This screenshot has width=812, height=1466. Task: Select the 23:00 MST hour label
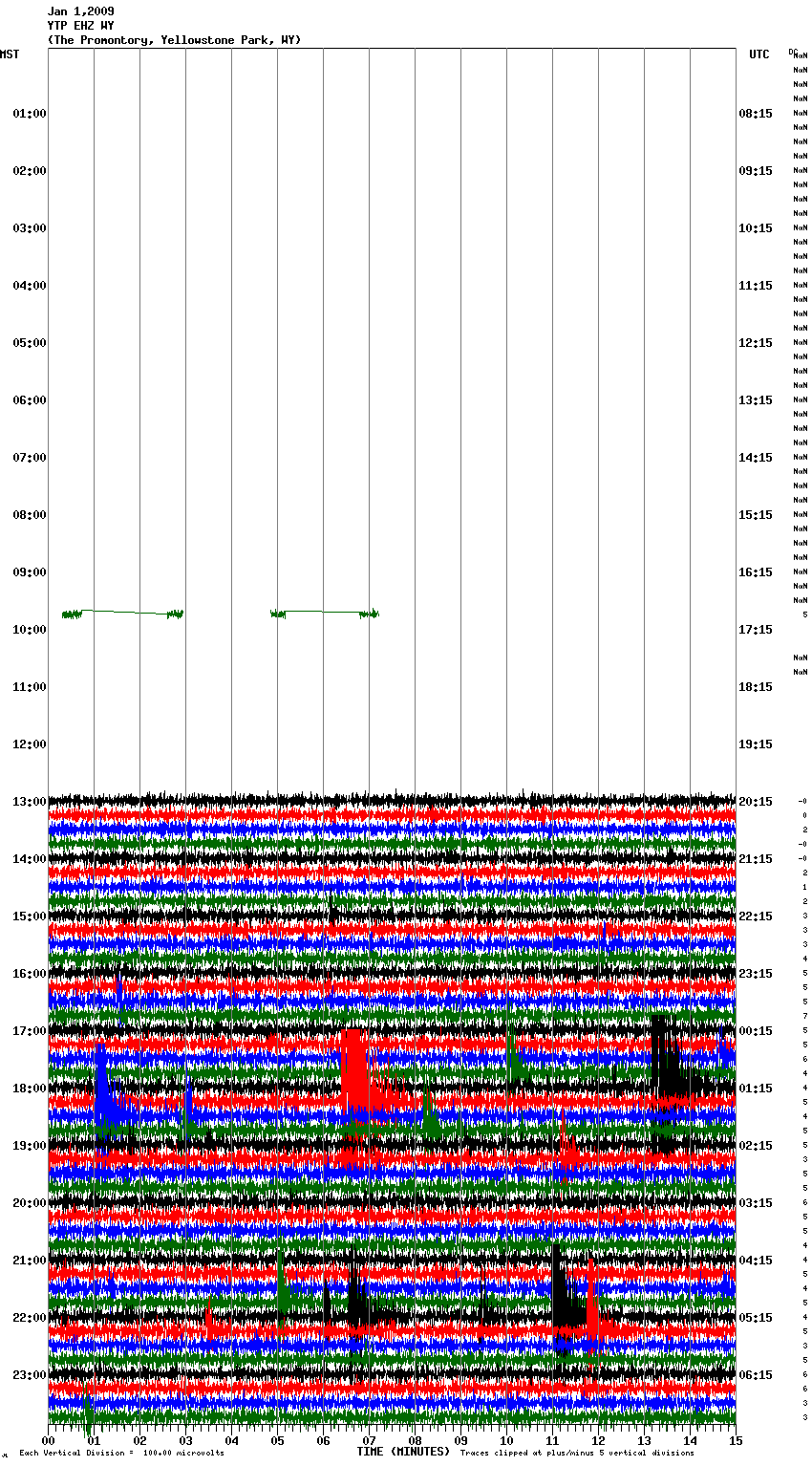click(29, 1375)
